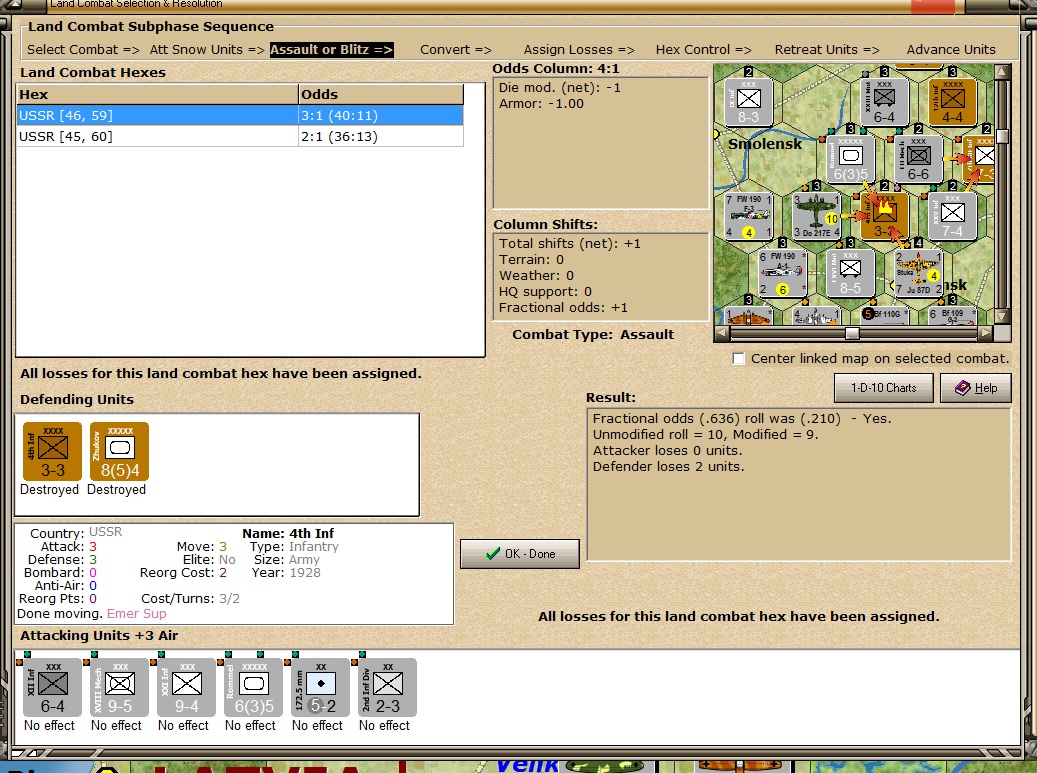The width and height of the screenshot is (1037, 773).
Task: Click the Rommel HQ counter on the map
Action: click(850, 159)
